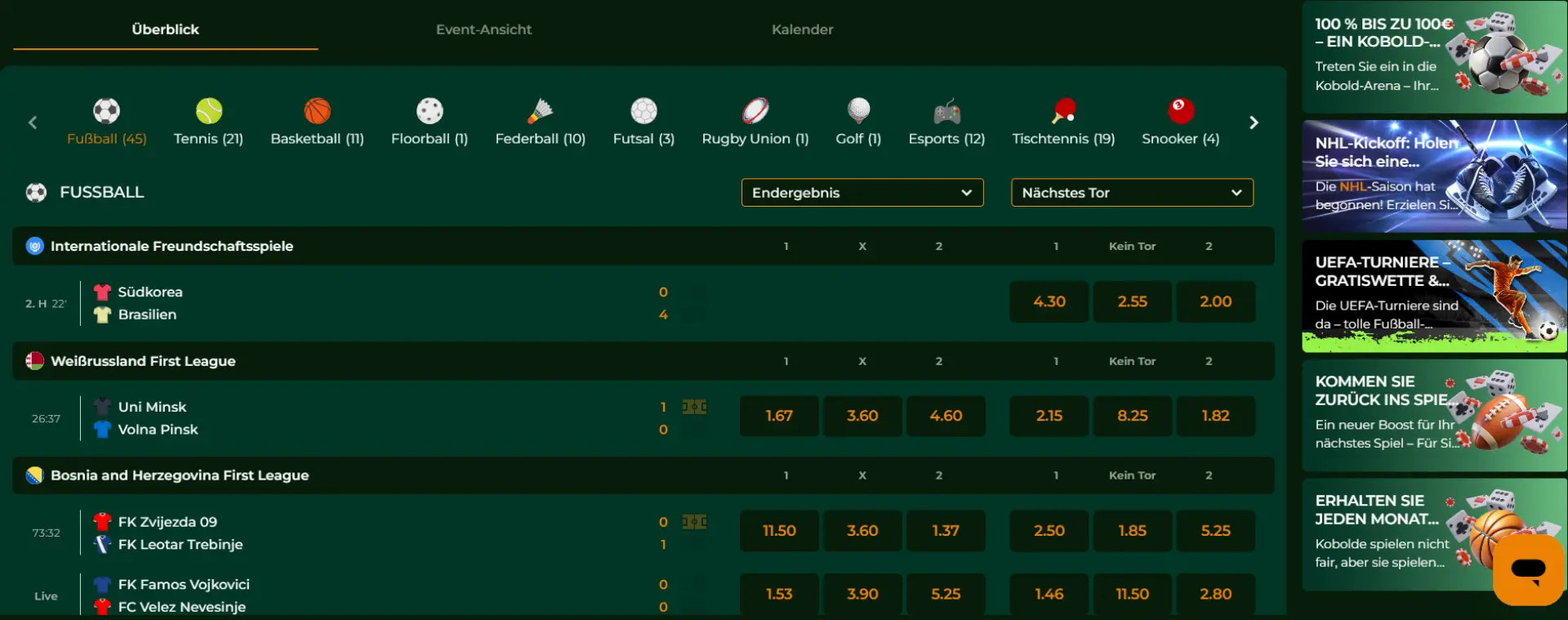Click the Bosnia and Herzegovina flag icon
This screenshot has height=620, width=1568.
pos(34,475)
